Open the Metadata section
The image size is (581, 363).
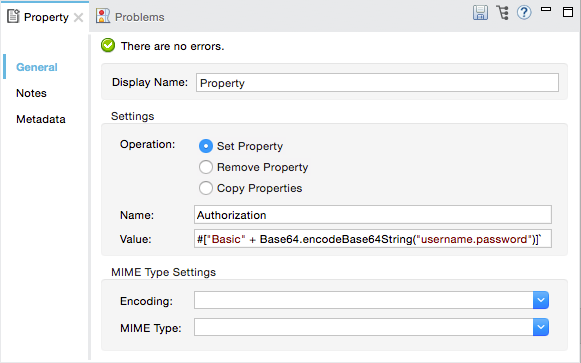(41, 119)
